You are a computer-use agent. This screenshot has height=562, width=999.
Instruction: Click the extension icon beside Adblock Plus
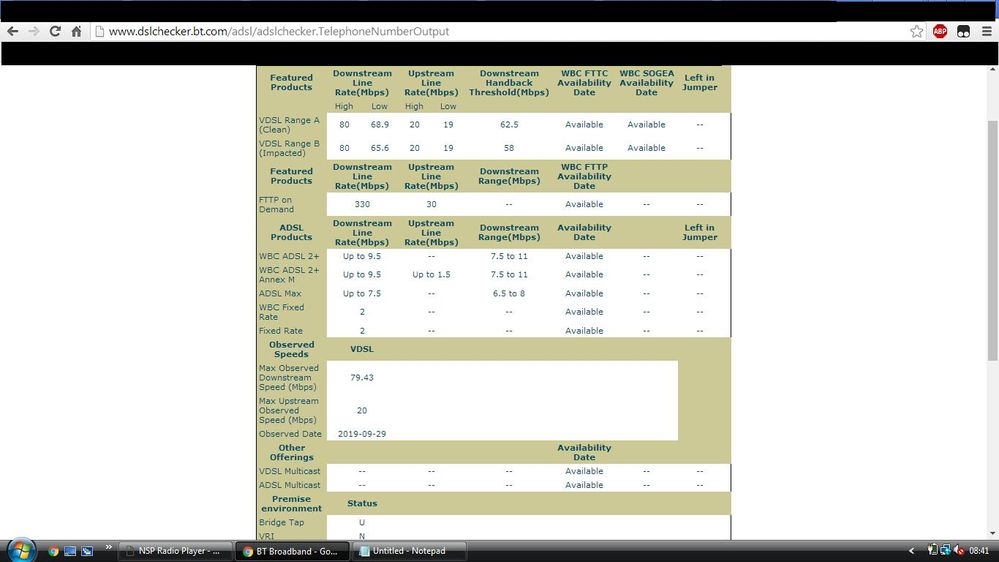click(963, 31)
